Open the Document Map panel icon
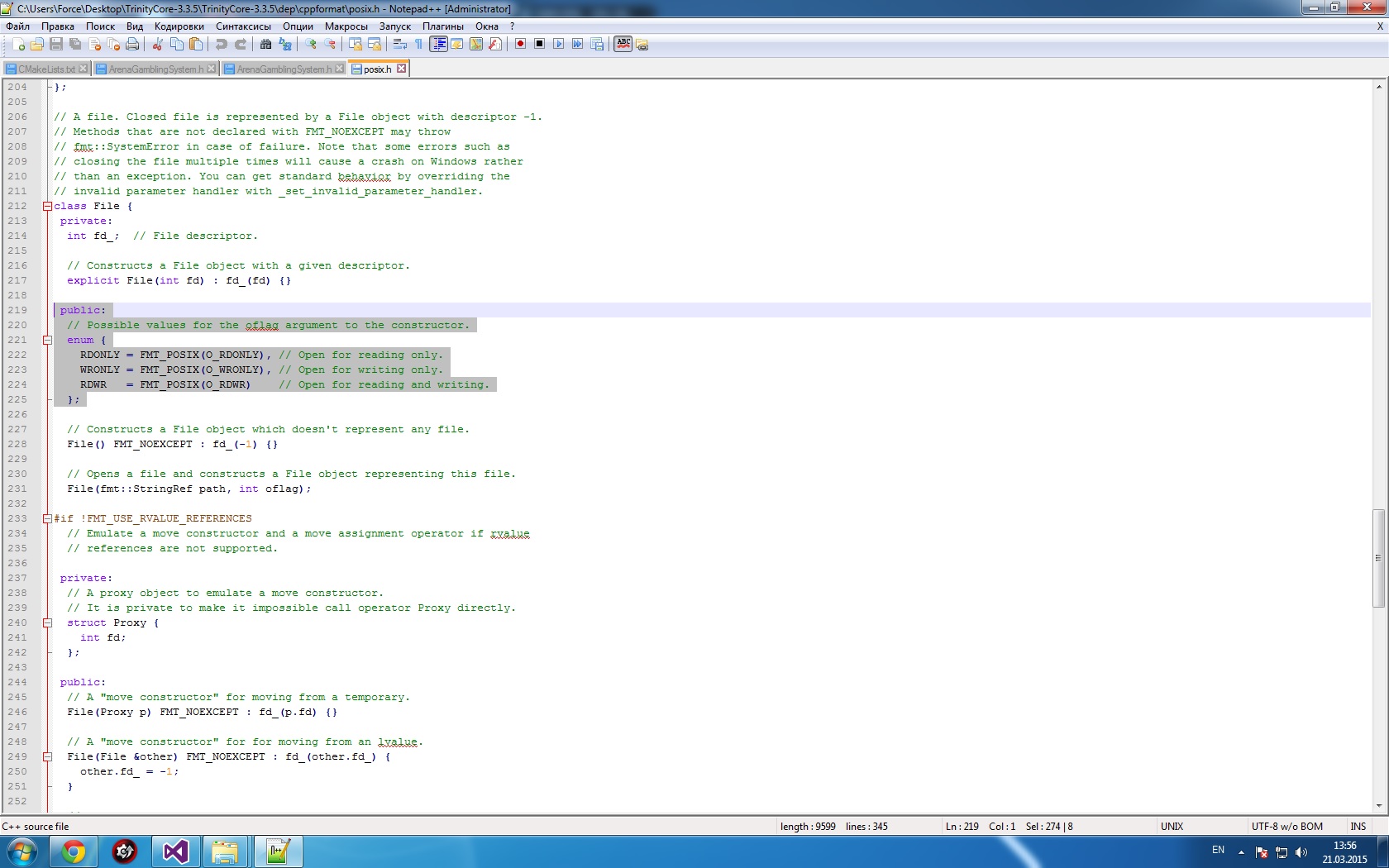1389x868 pixels. click(x=475, y=45)
